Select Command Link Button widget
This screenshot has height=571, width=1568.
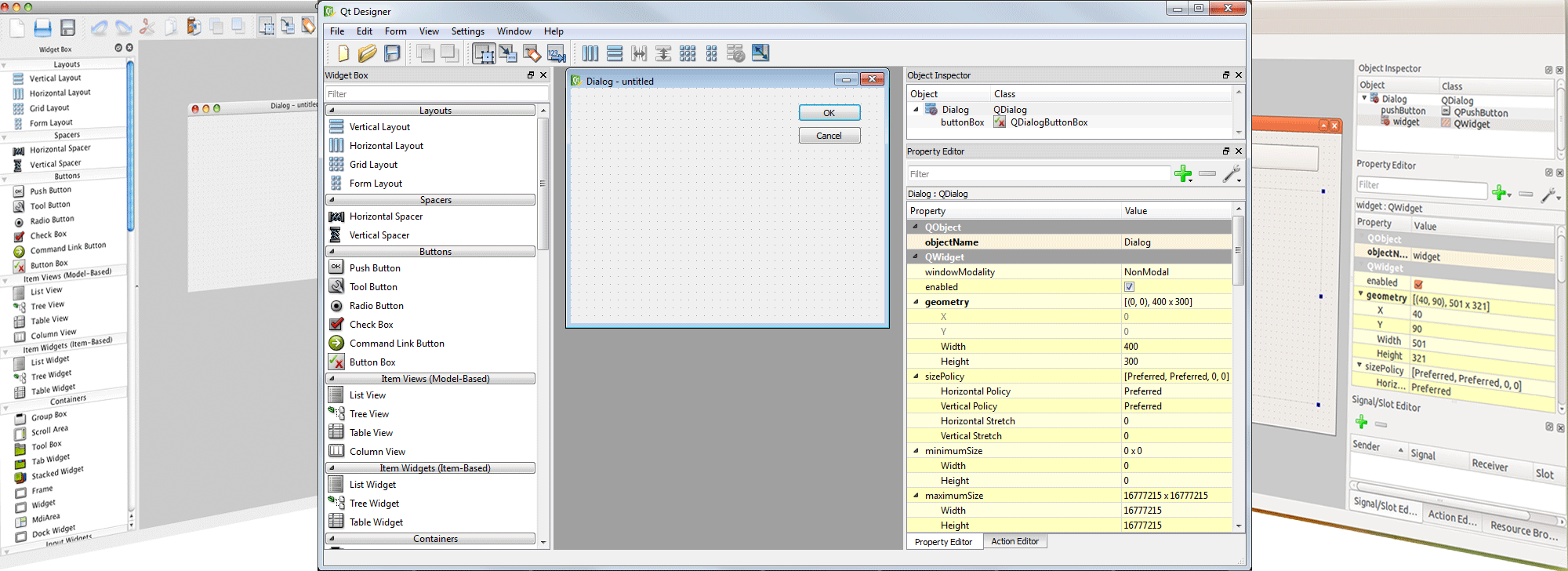pyautogui.click(x=397, y=344)
